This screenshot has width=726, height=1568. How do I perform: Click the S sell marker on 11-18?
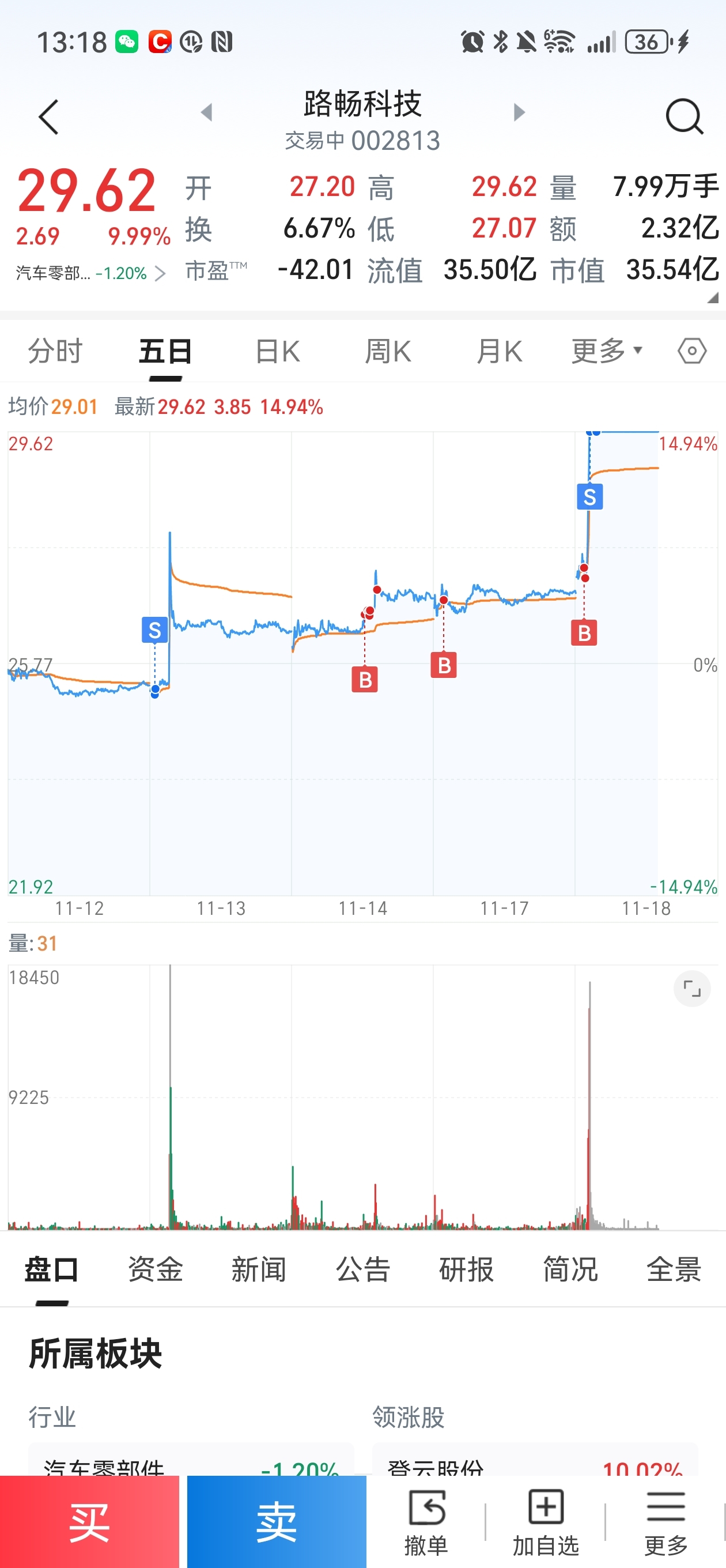589,497
